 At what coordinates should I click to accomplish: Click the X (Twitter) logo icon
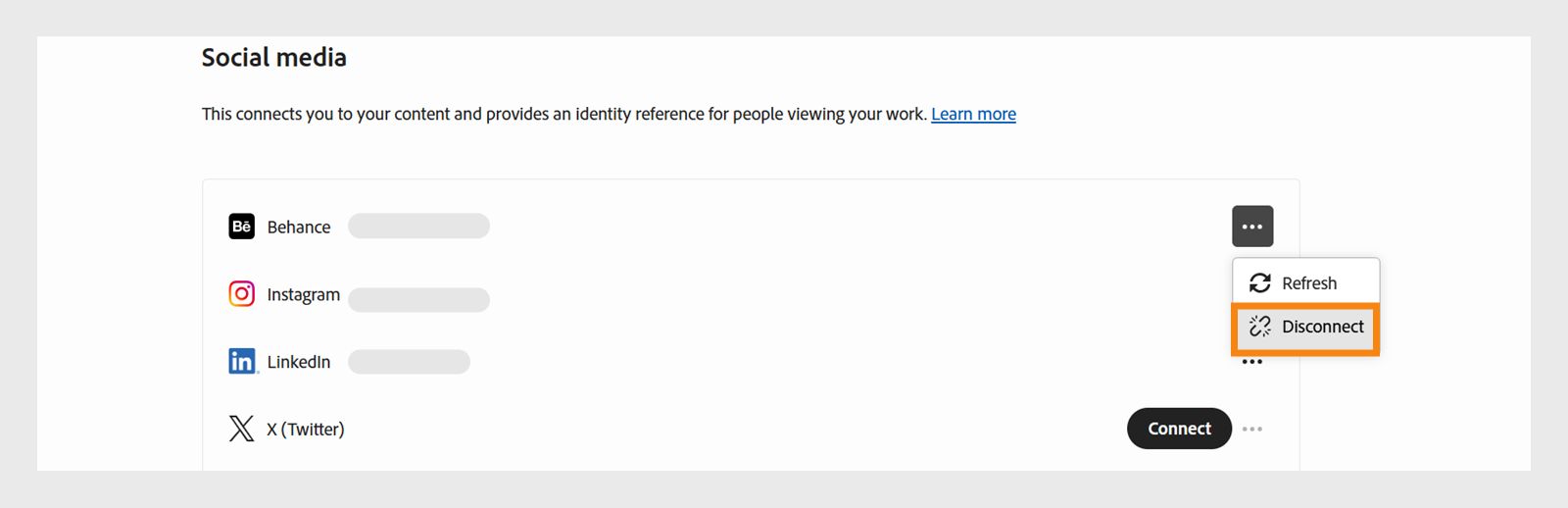pyautogui.click(x=241, y=429)
